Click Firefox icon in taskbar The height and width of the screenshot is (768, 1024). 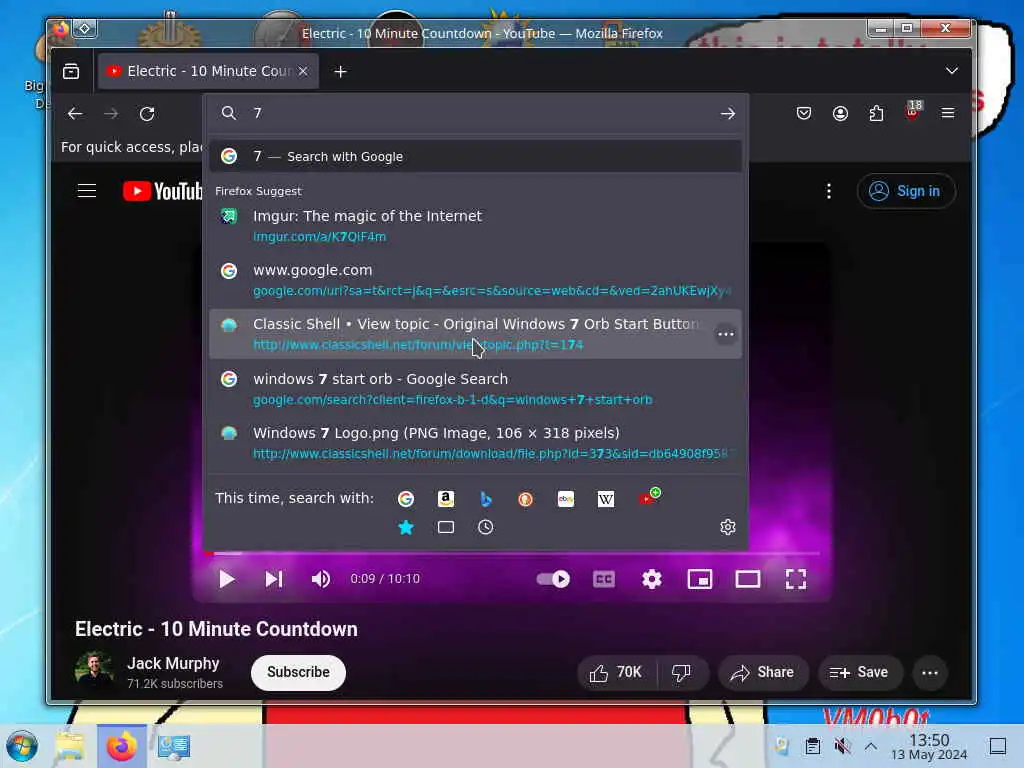point(122,746)
